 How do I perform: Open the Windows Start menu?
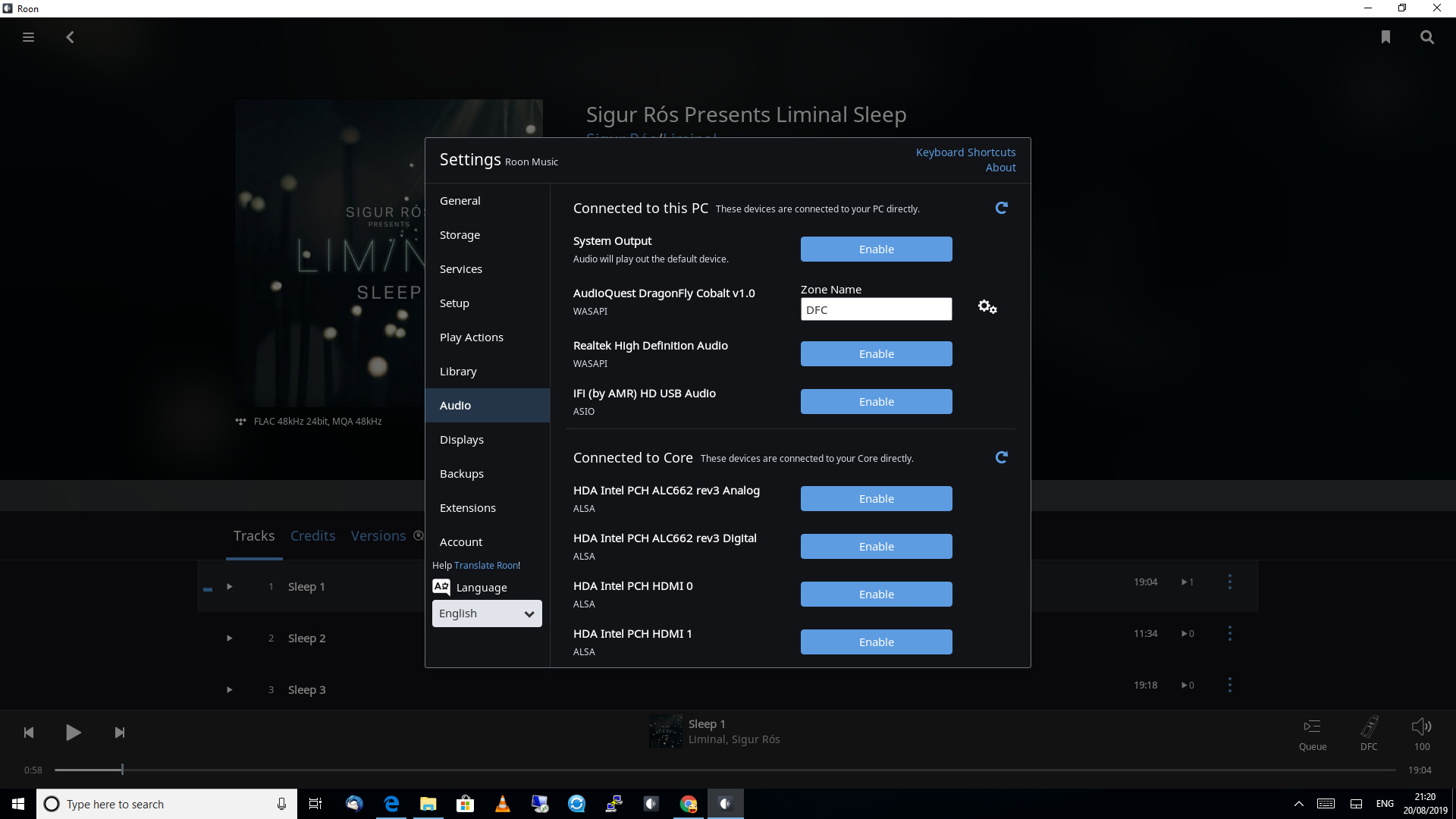(18, 804)
